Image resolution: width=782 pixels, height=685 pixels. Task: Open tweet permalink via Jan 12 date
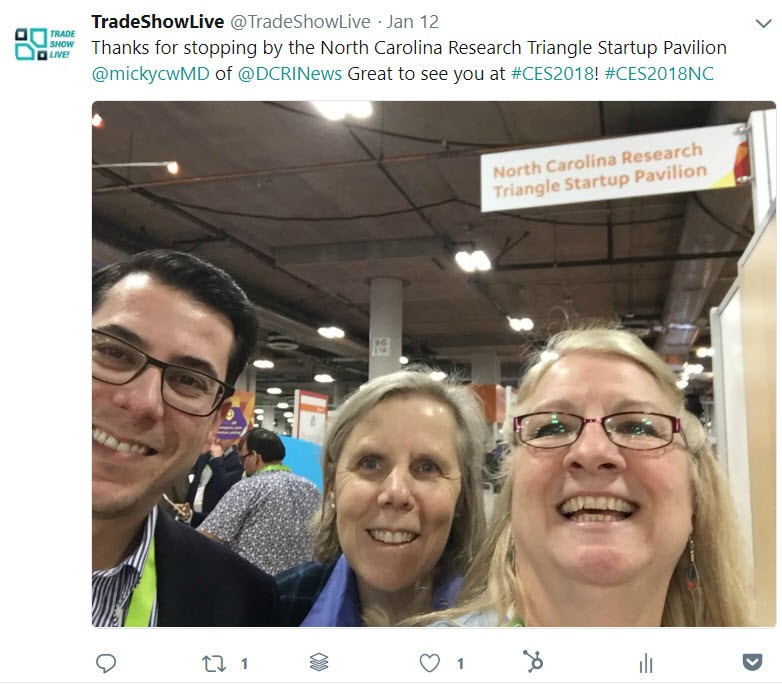pos(413,22)
